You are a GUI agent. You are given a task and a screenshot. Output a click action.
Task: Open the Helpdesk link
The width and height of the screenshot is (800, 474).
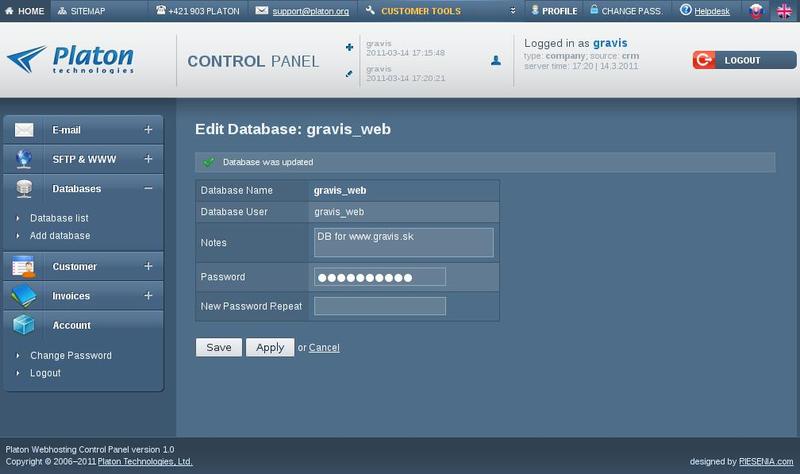coord(712,11)
